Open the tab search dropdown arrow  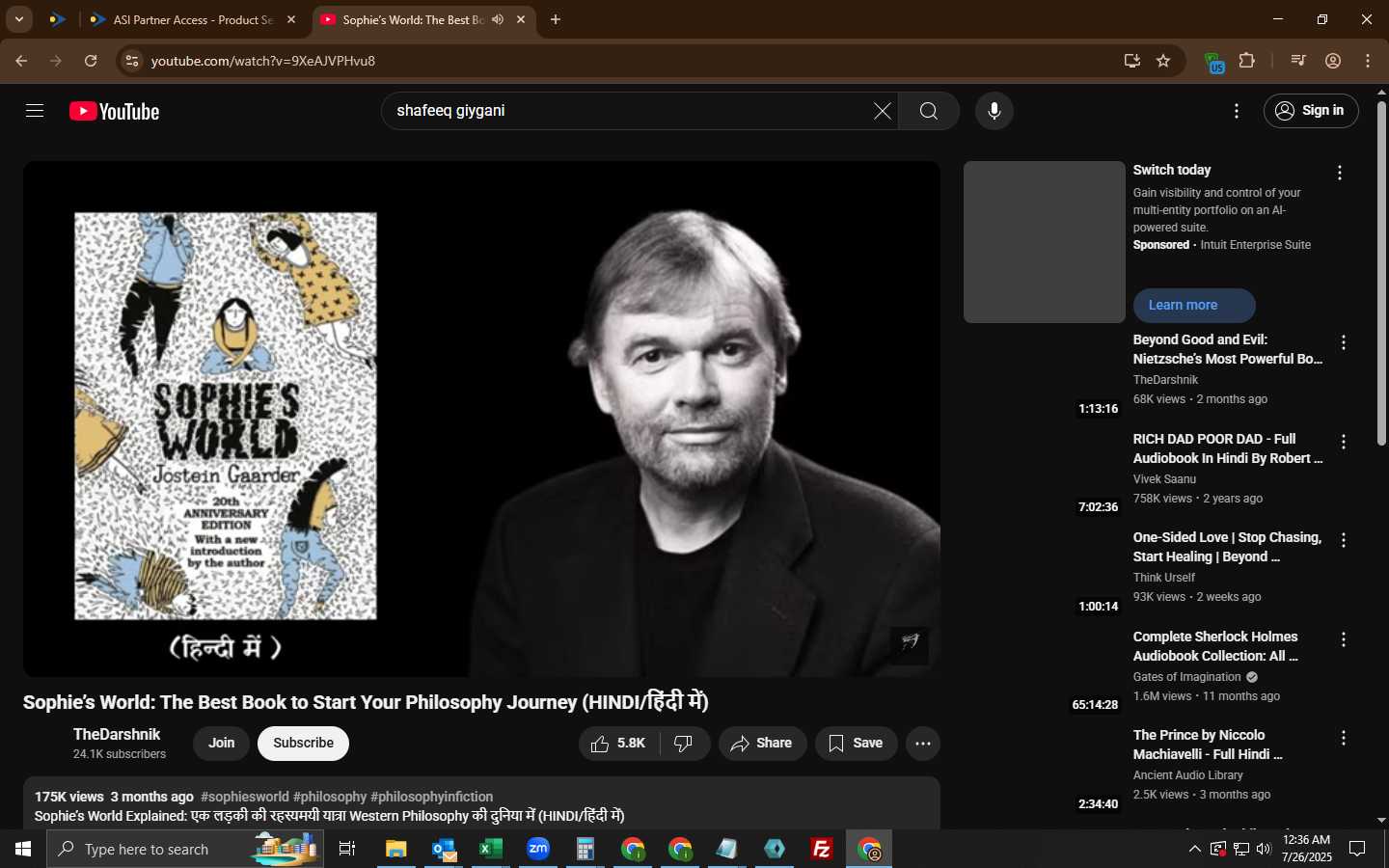[x=18, y=19]
